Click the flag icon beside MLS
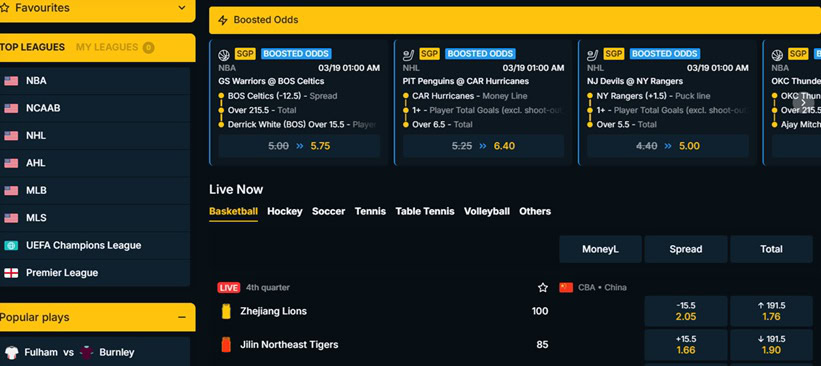Screen dimensions: 821x366 [11, 218]
